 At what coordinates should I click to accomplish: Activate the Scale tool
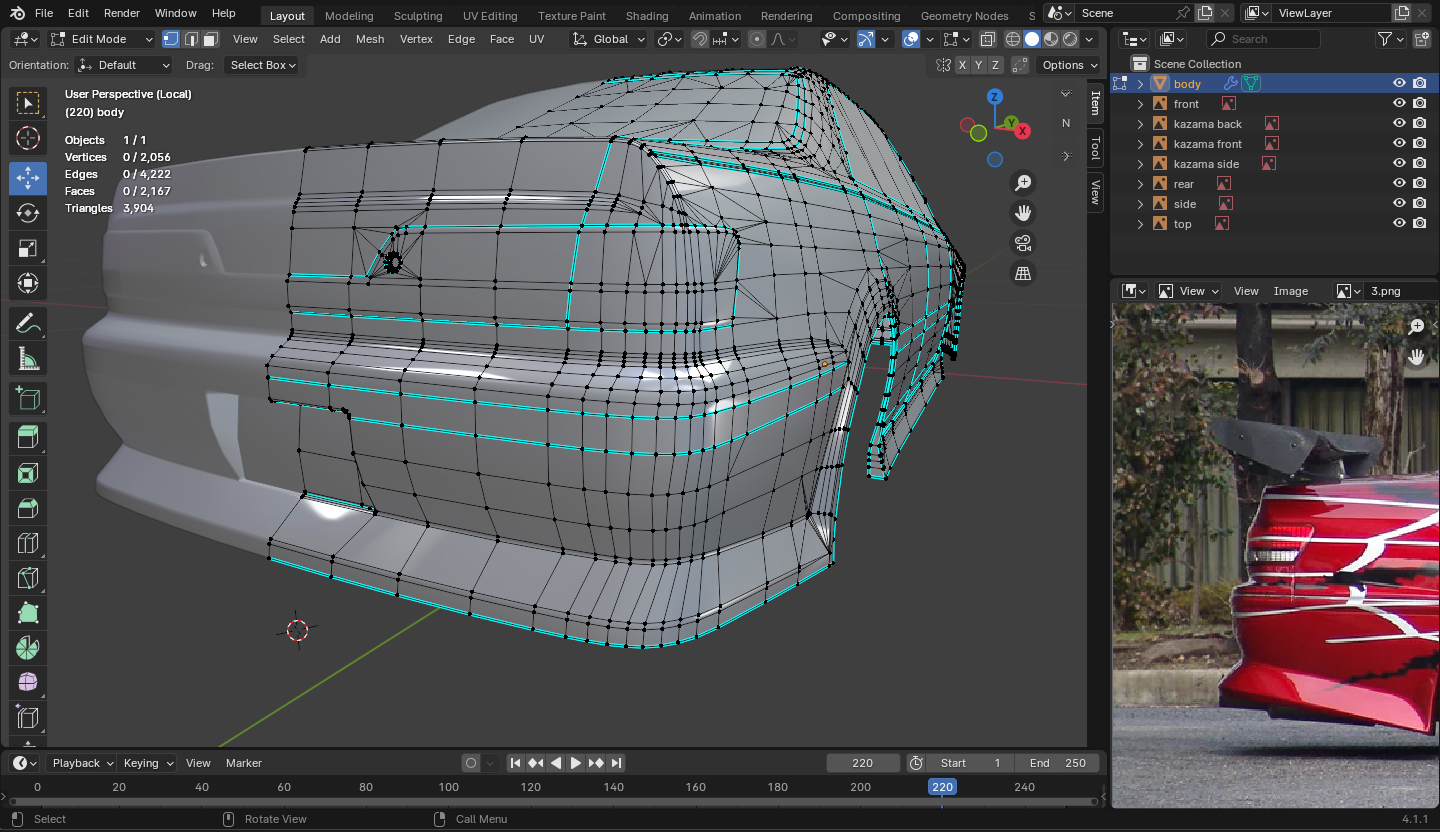pyautogui.click(x=28, y=248)
